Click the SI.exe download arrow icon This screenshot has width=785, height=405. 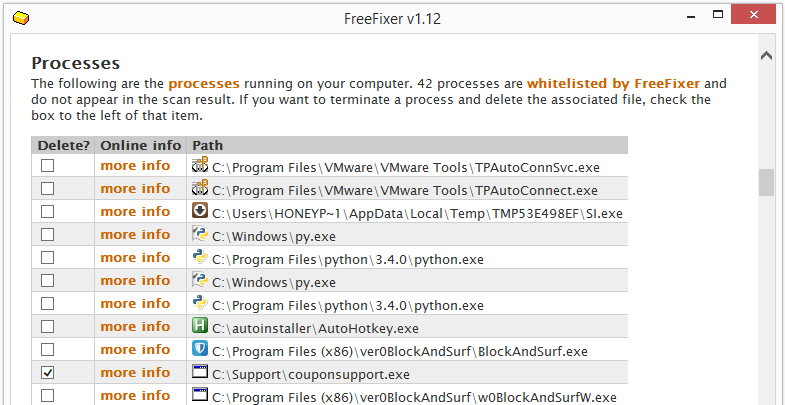pos(200,211)
